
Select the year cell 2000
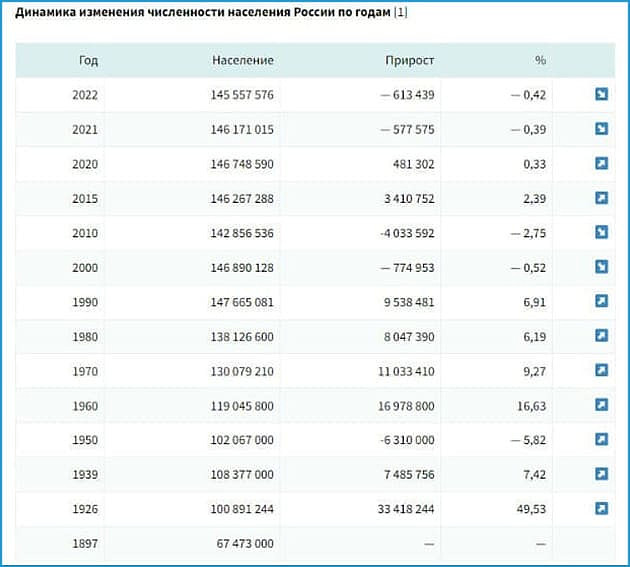85,268
